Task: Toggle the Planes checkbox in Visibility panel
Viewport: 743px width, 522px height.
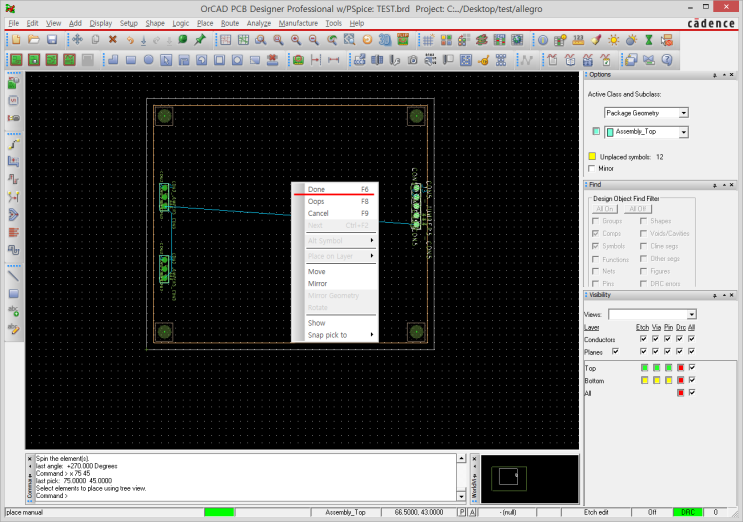Action: click(616, 351)
